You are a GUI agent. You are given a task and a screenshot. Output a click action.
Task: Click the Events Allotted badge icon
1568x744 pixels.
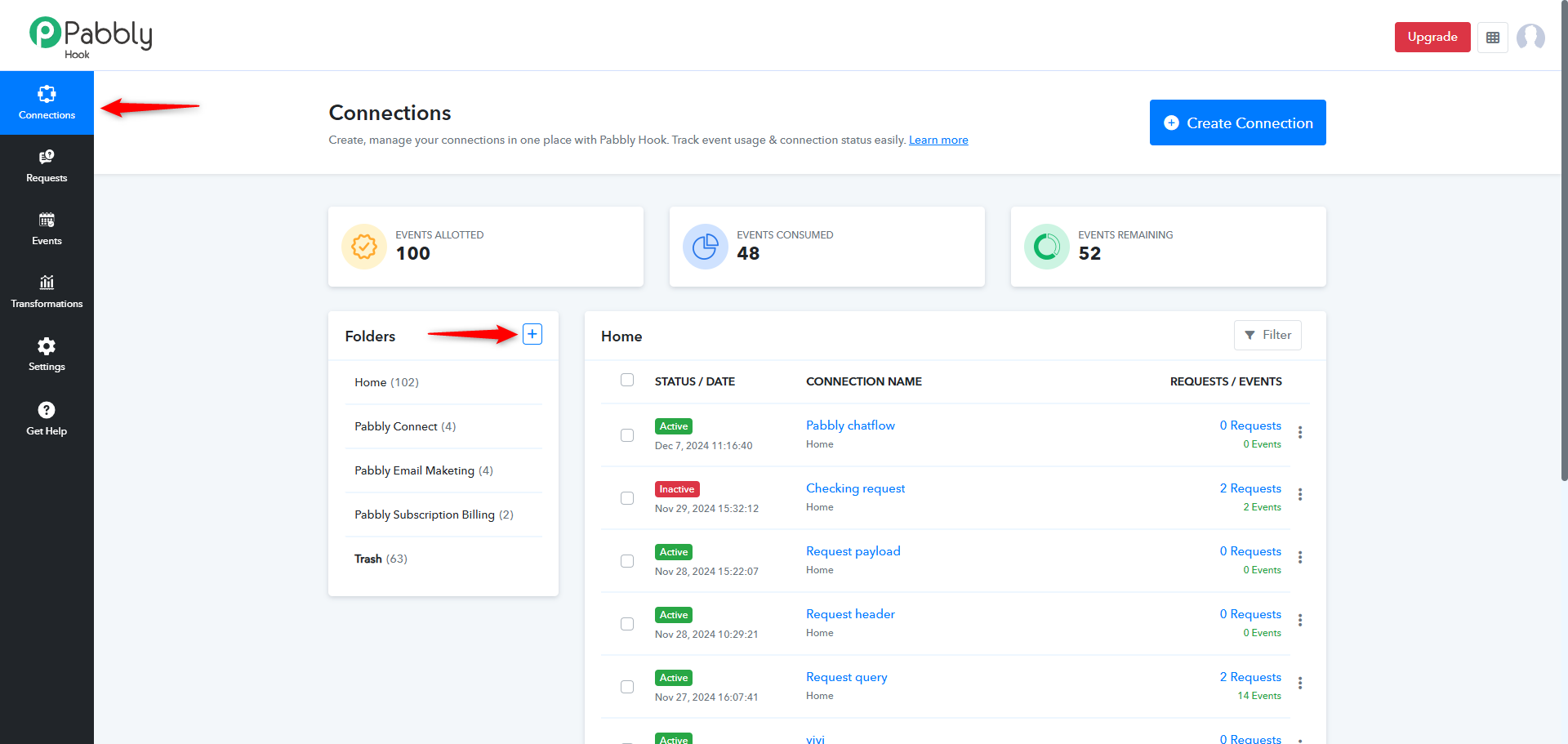click(364, 247)
